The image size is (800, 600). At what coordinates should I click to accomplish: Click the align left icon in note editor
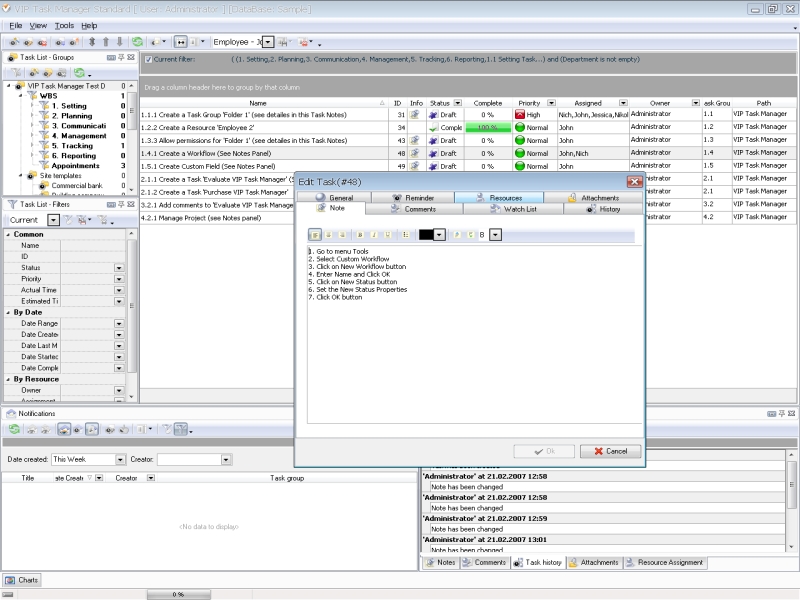316,235
